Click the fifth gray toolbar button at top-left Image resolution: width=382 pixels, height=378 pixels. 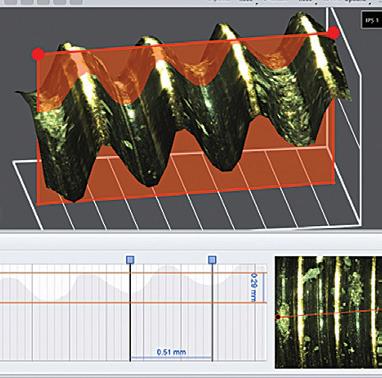click(x=75, y=2)
